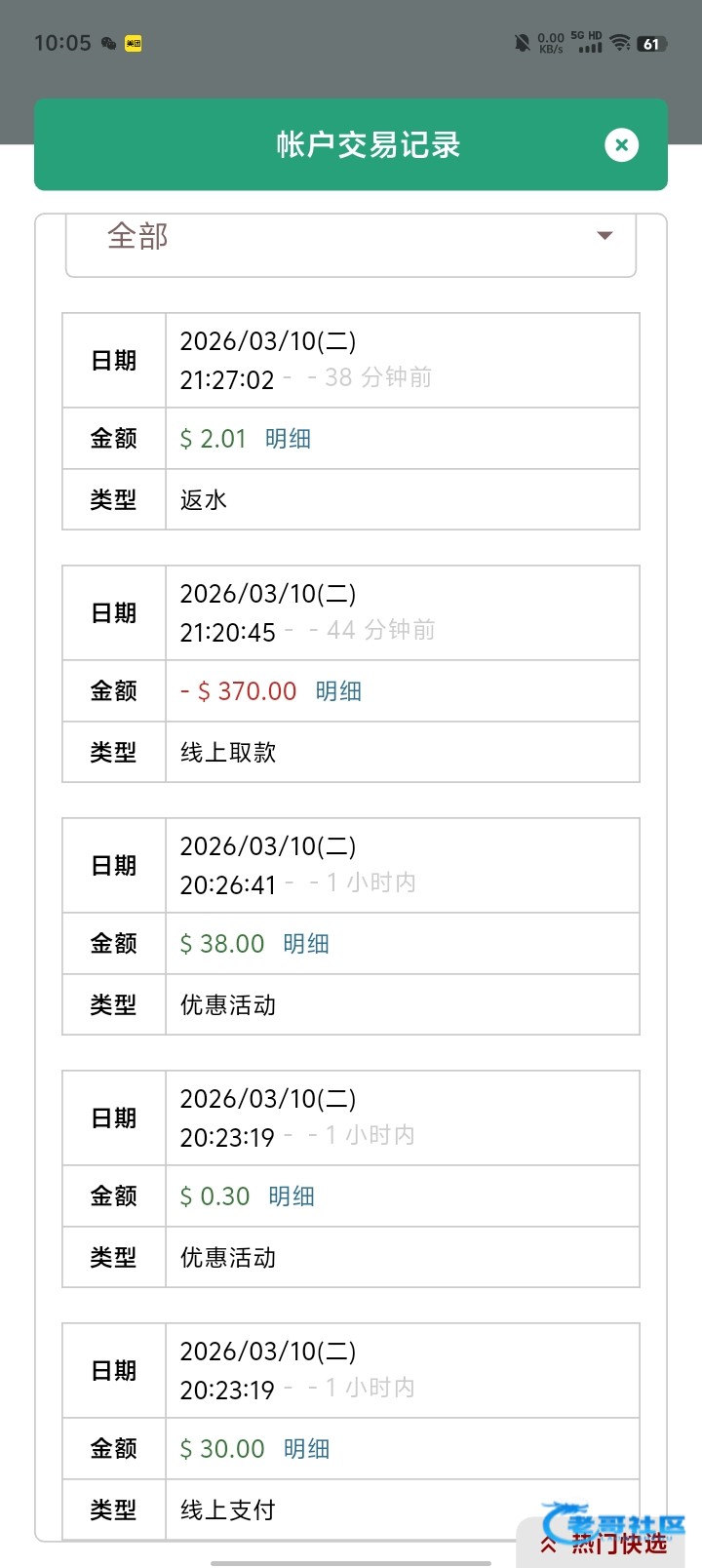Viewport: 702px width, 1568px height.
Task: Open 明细 for the $38.00 promotion
Action: pos(306,944)
